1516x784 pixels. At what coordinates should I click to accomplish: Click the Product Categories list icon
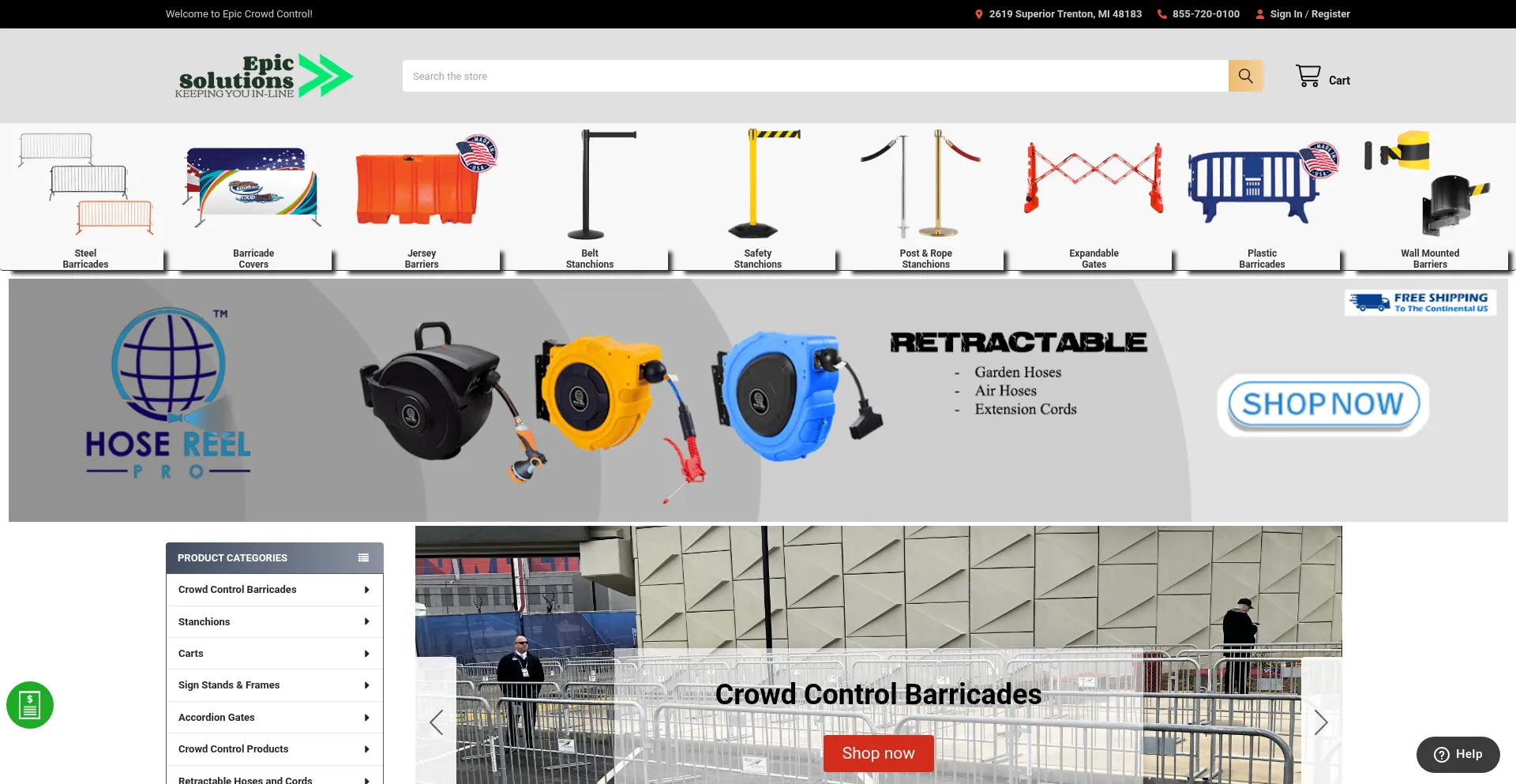click(363, 558)
